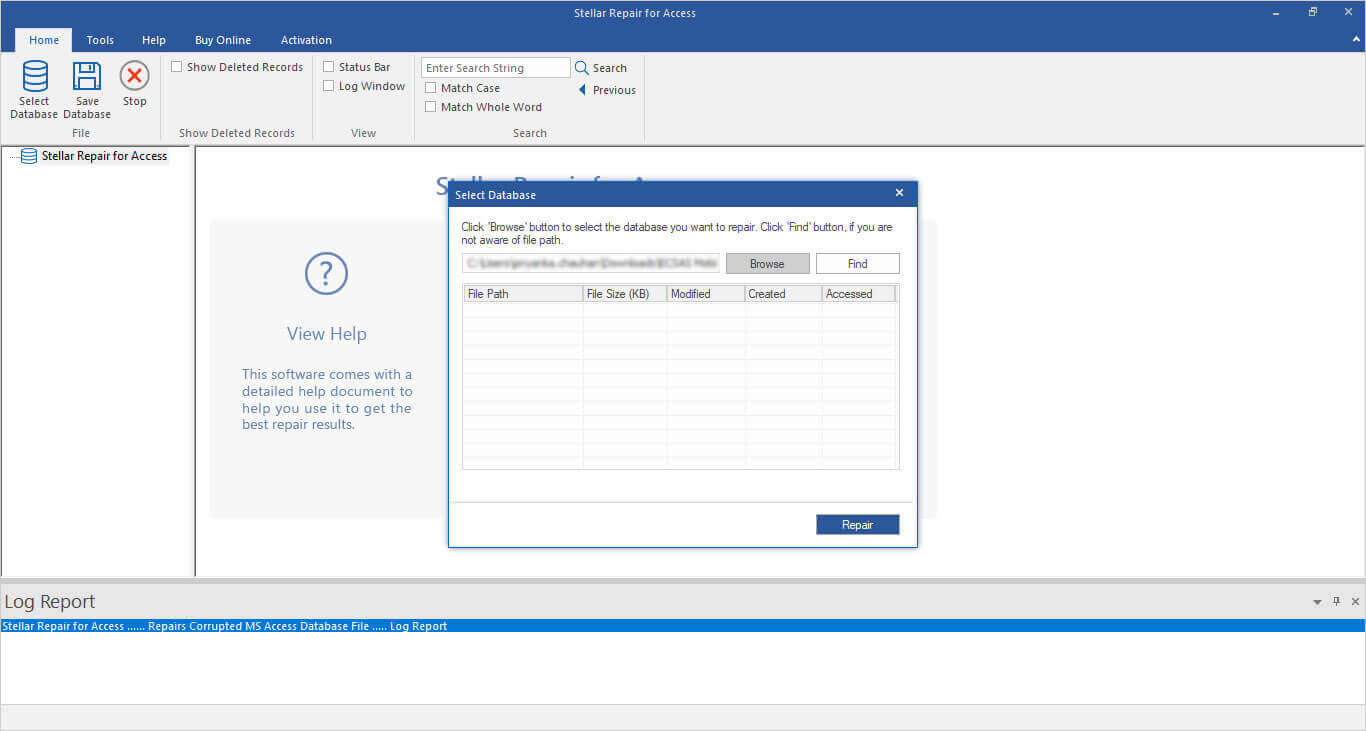Click the Save Database disk icon
Viewport: 1366px width, 731px height.
87,76
